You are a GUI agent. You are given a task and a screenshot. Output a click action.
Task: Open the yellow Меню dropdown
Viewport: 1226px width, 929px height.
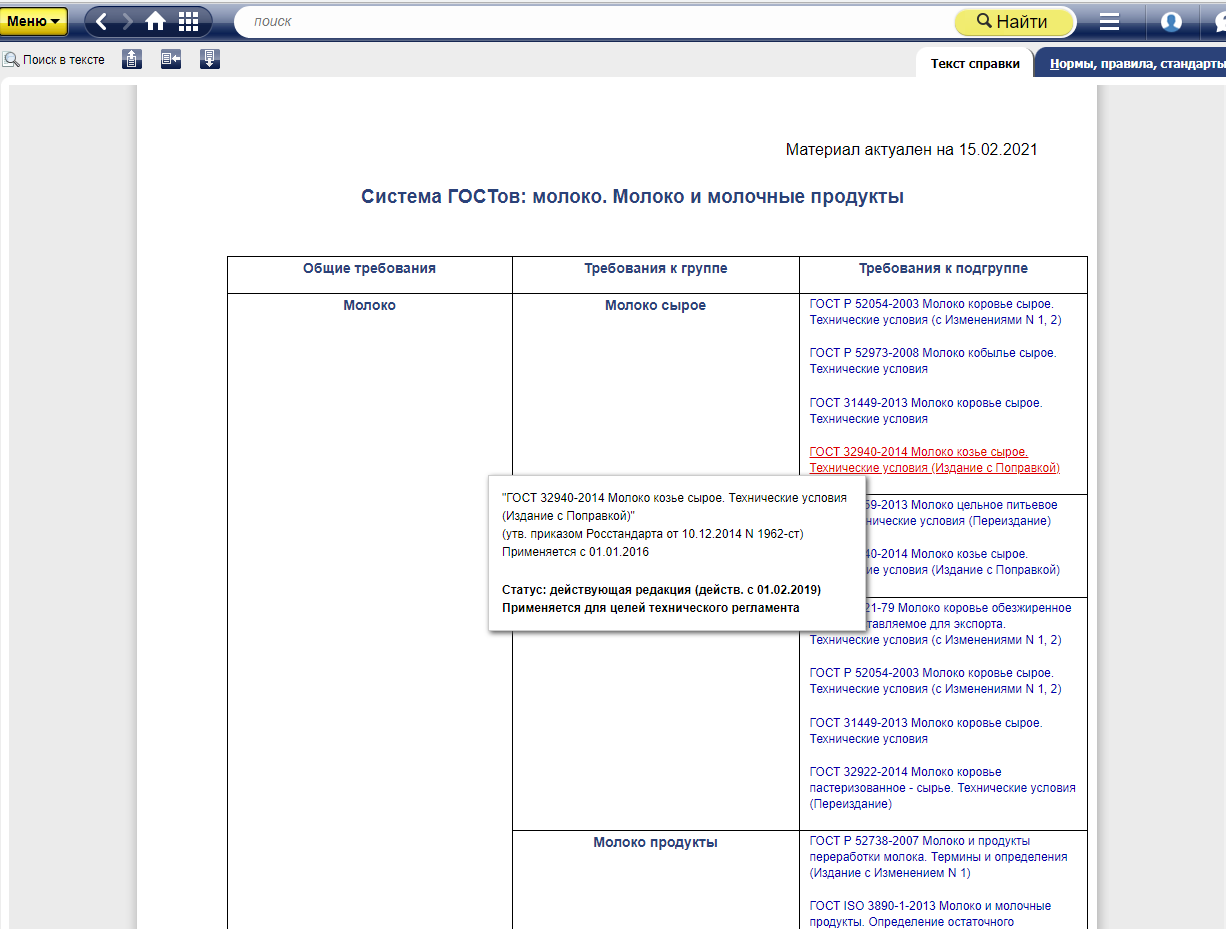click(x=35, y=21)
